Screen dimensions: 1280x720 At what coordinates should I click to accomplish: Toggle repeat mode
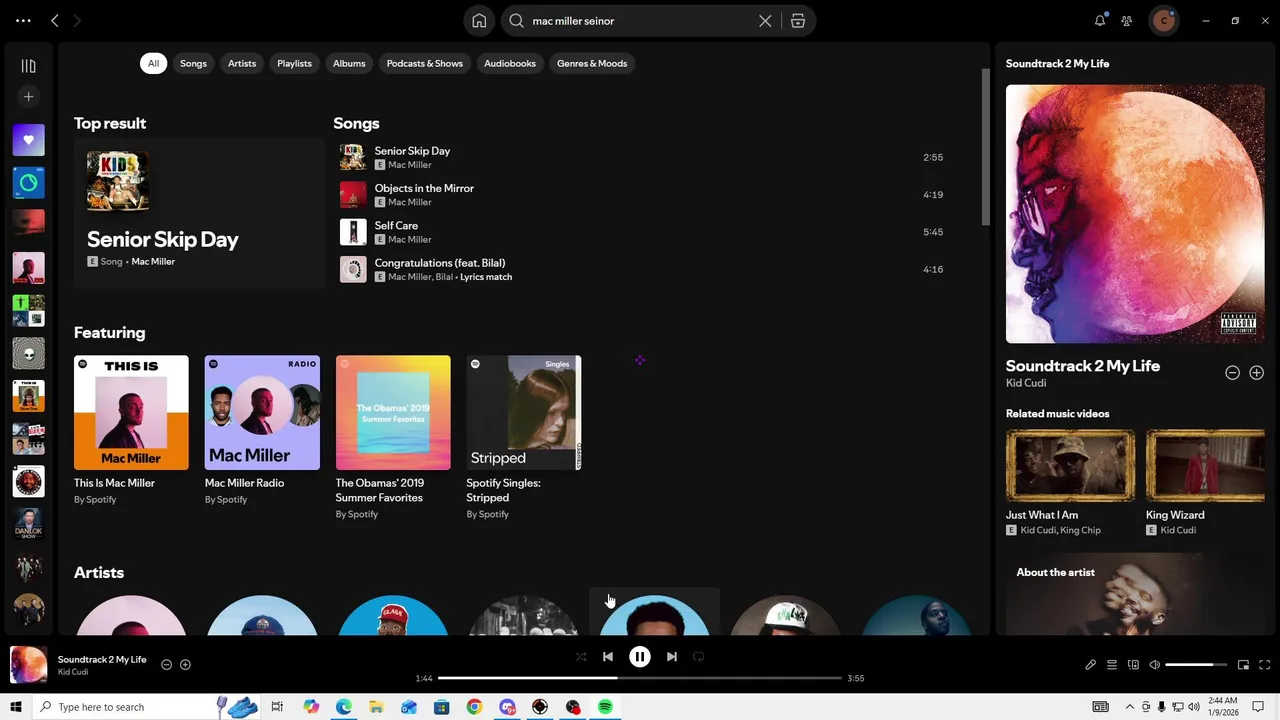coord(699,657)
